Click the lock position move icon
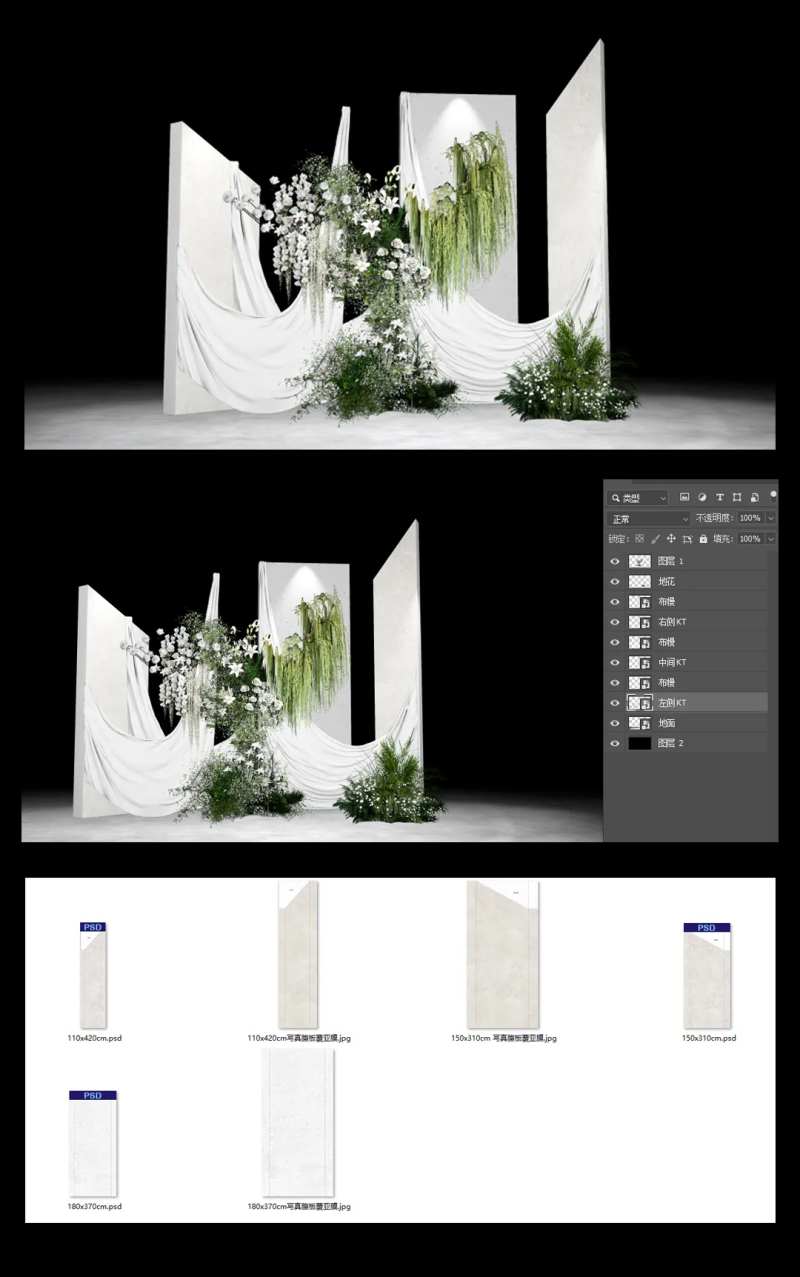800x1277 pixels. coord(671,539)
